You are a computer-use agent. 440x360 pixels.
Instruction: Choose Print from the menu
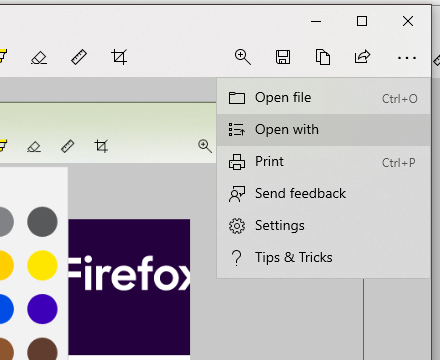(x=323, y=162)
